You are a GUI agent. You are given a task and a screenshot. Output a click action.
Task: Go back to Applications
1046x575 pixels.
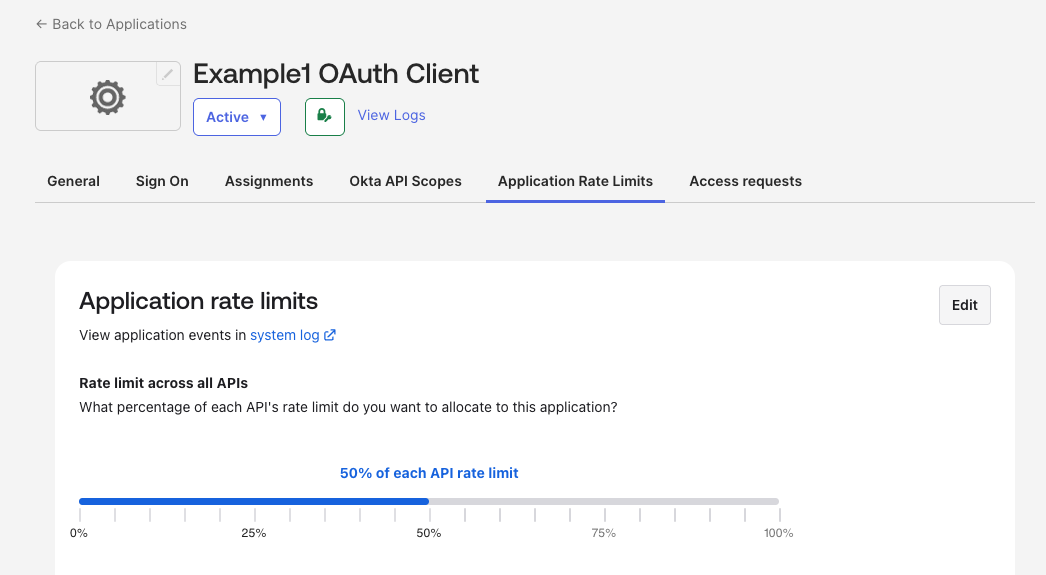point(111,24)
